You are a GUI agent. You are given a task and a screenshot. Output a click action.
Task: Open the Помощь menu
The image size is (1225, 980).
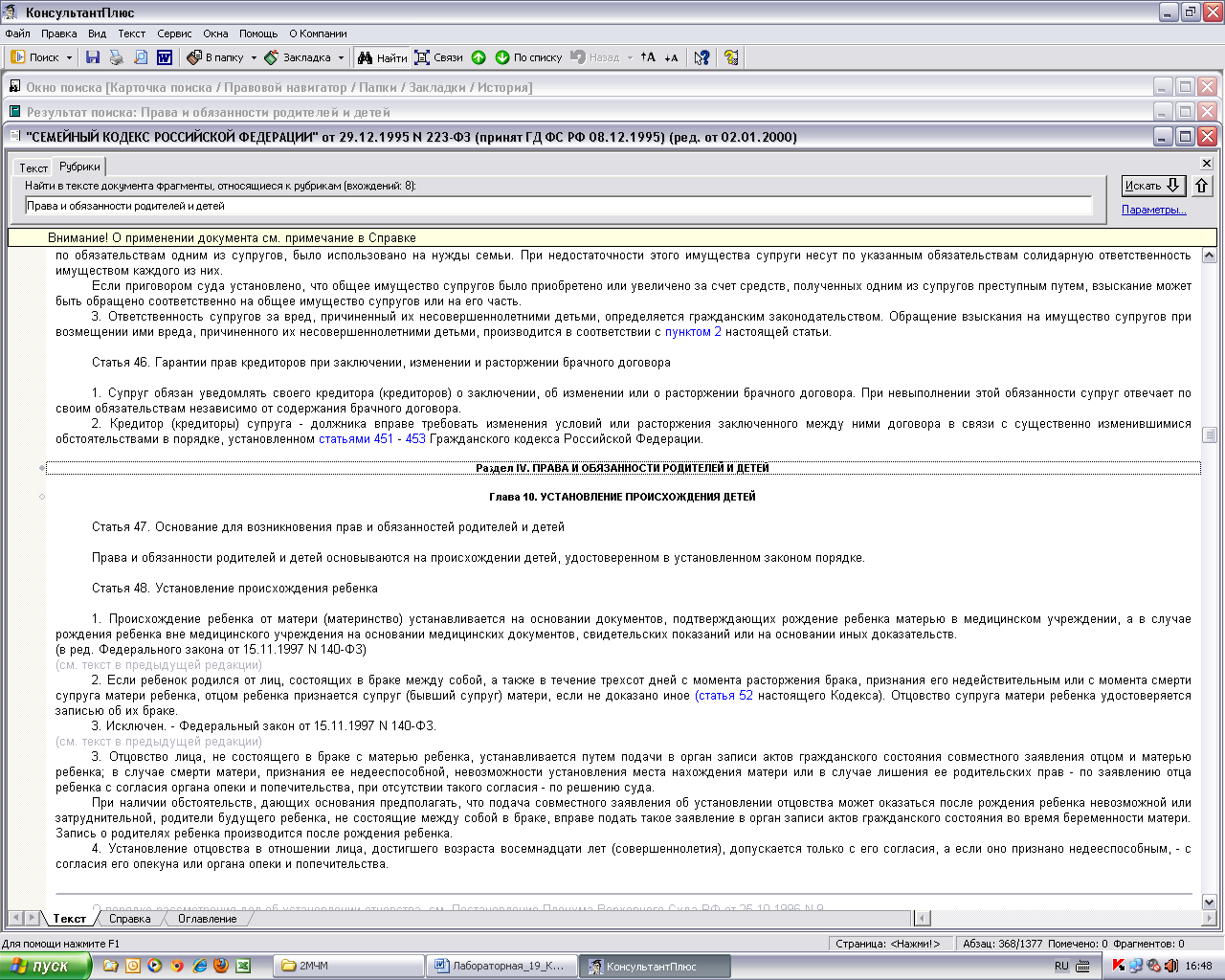point(258,33)
